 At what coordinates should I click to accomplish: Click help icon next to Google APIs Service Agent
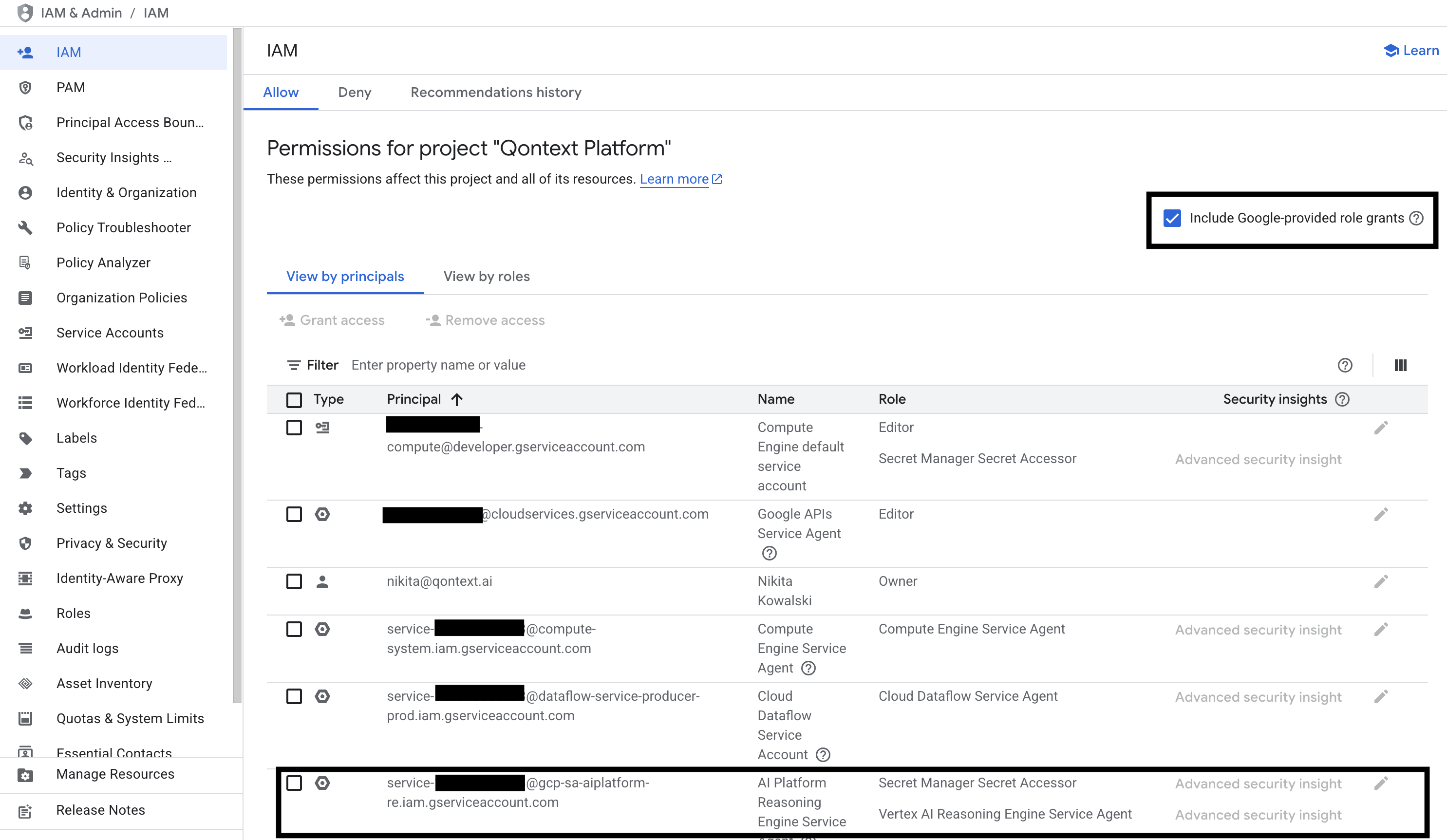click(x=769, y=553)
